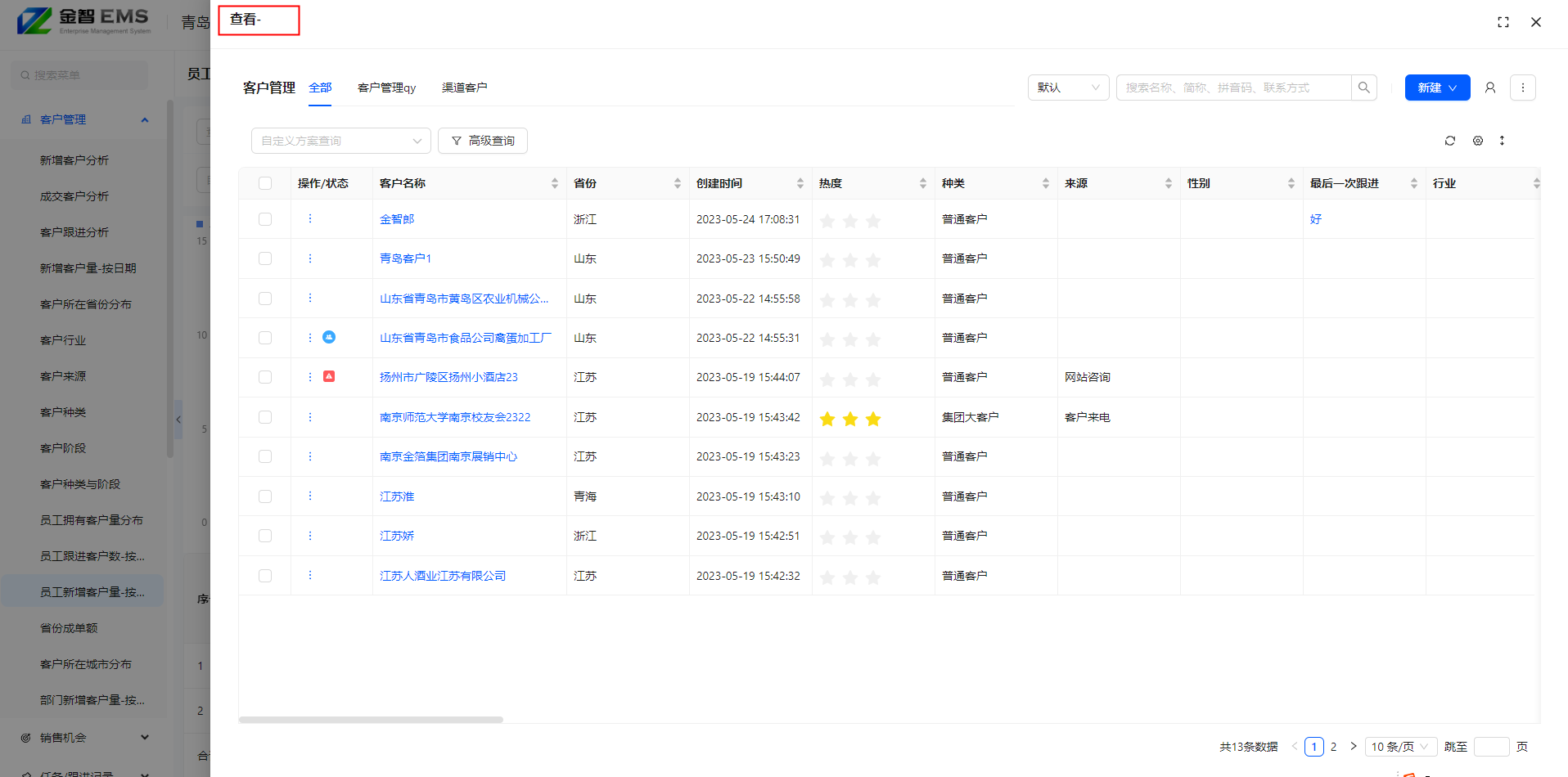Open the 默认 dropdown
The width and height of the screenshot is (1568, 777).
[x=1069, y=88]
